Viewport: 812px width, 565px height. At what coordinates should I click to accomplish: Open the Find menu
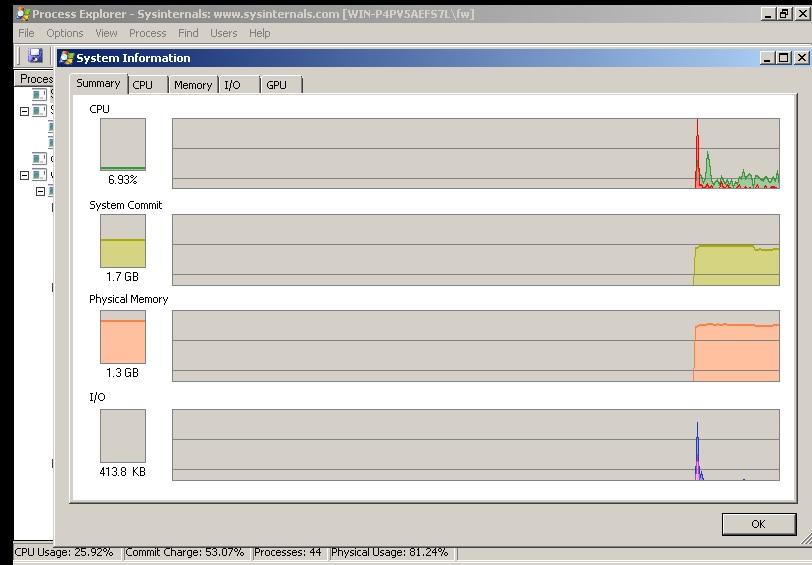click(x=188, y=33)
